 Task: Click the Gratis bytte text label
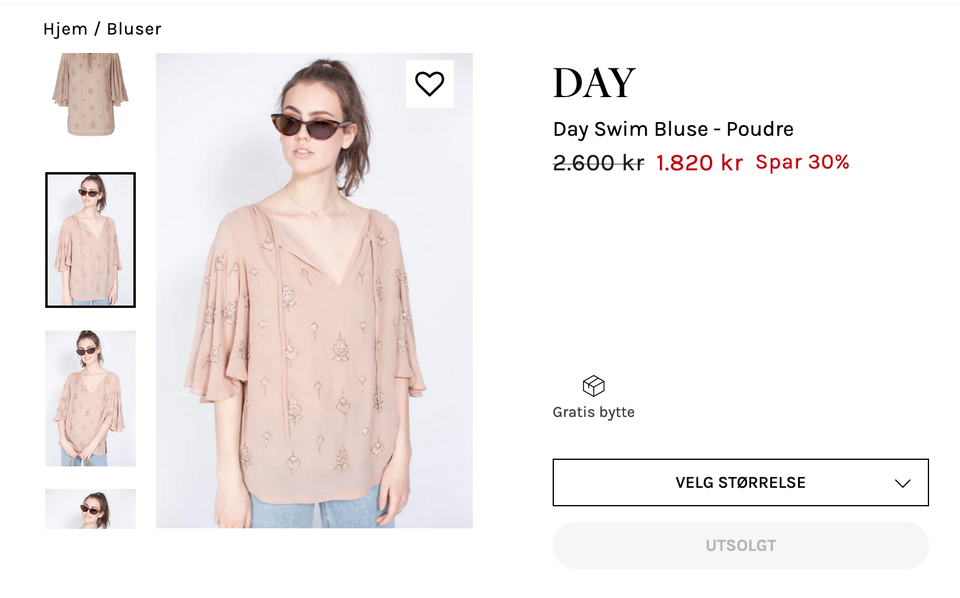pyautogui.click(x=593, y=412)
